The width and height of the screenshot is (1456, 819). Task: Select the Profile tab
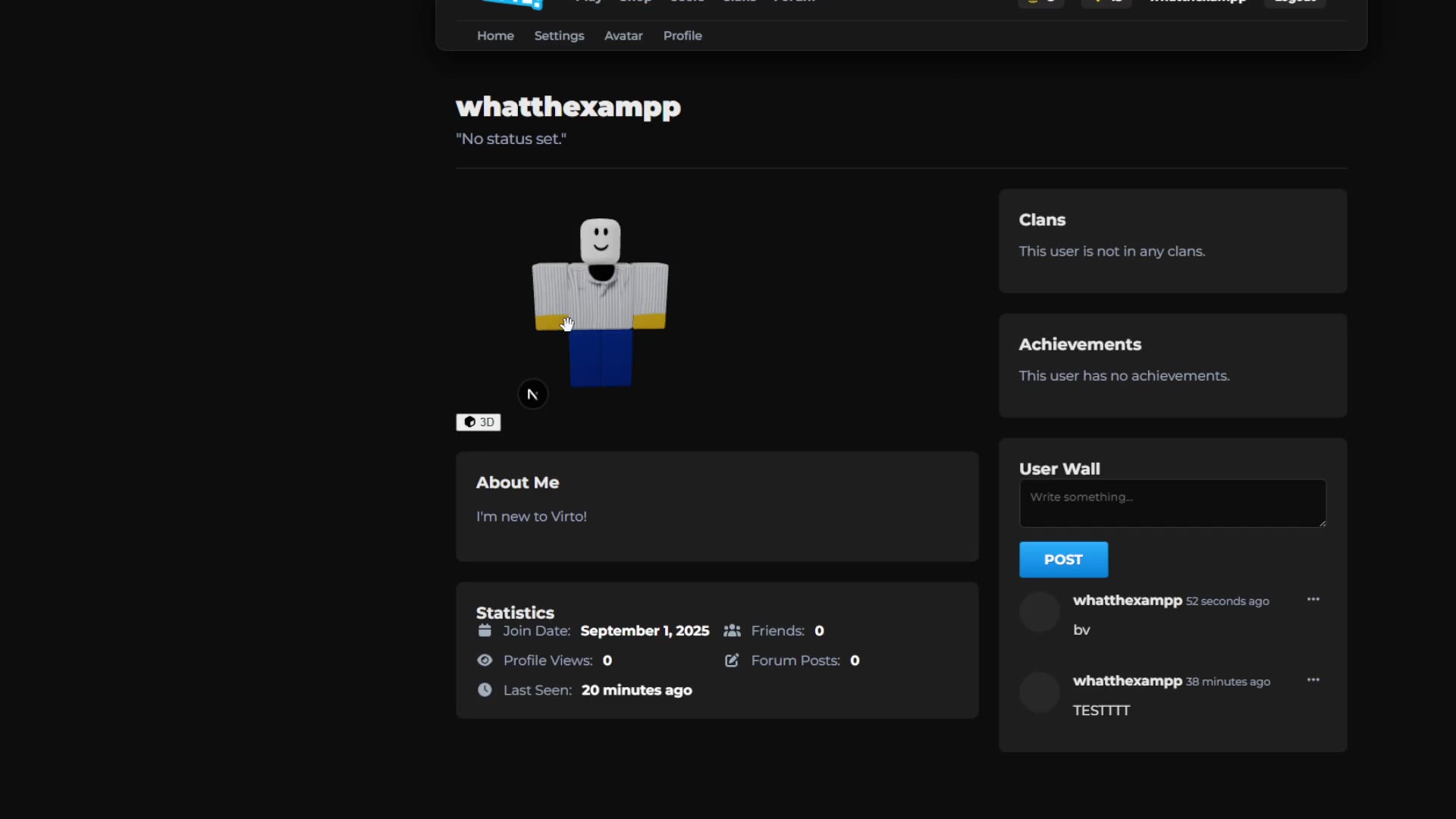pos(682,36)
